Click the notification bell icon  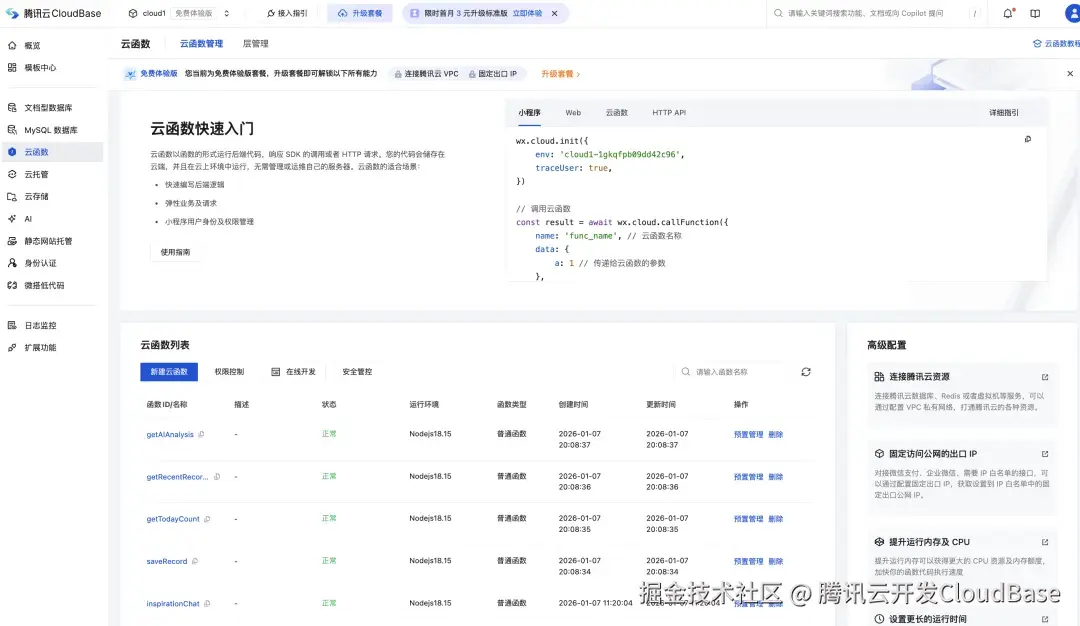tap(1009, 13)
